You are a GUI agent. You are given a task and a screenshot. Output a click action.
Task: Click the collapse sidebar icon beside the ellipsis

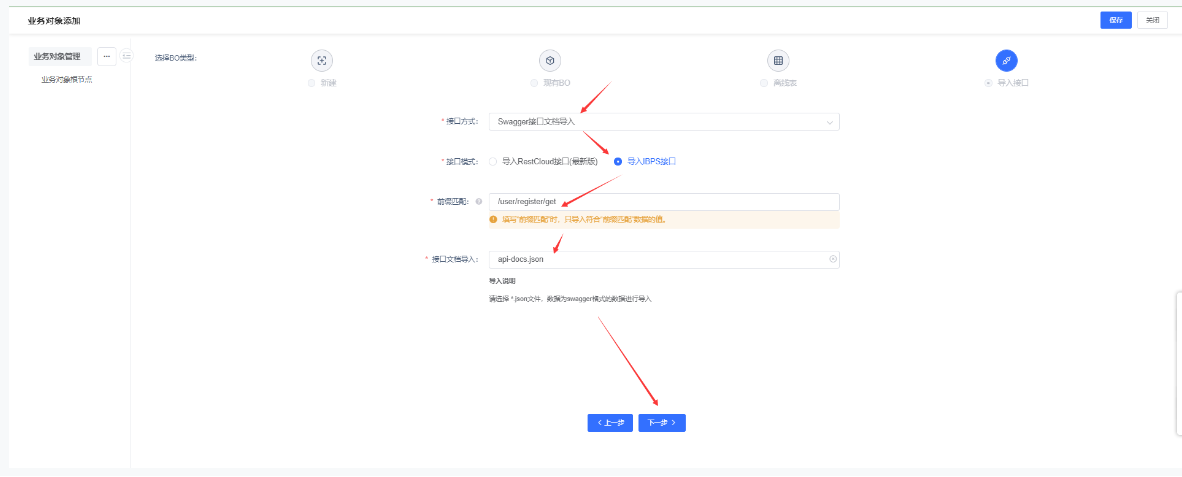[127, 57]
